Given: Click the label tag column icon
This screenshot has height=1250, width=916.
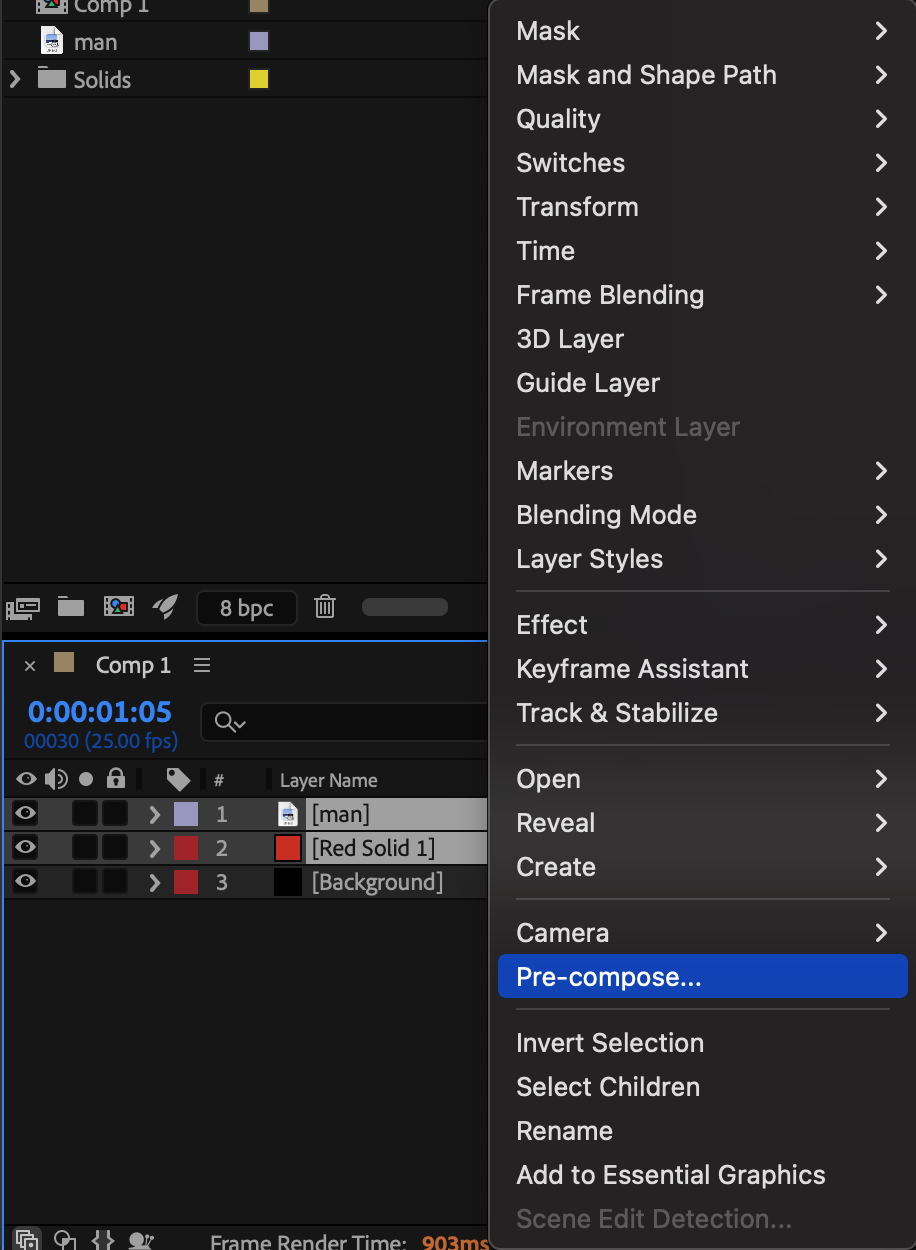Looking at the screenshot, I should click(x=178, y=780).
